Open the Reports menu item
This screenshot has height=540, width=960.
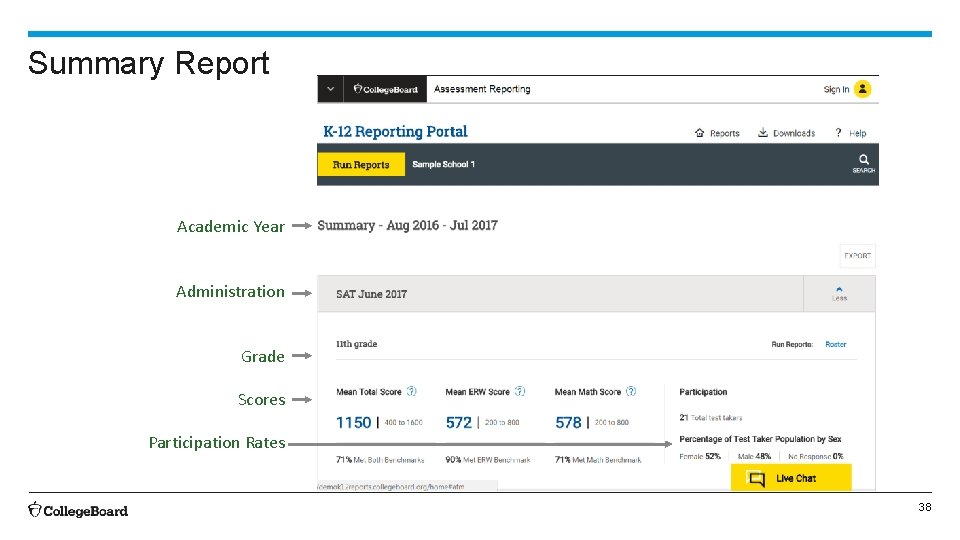click(x=725, y=133)
